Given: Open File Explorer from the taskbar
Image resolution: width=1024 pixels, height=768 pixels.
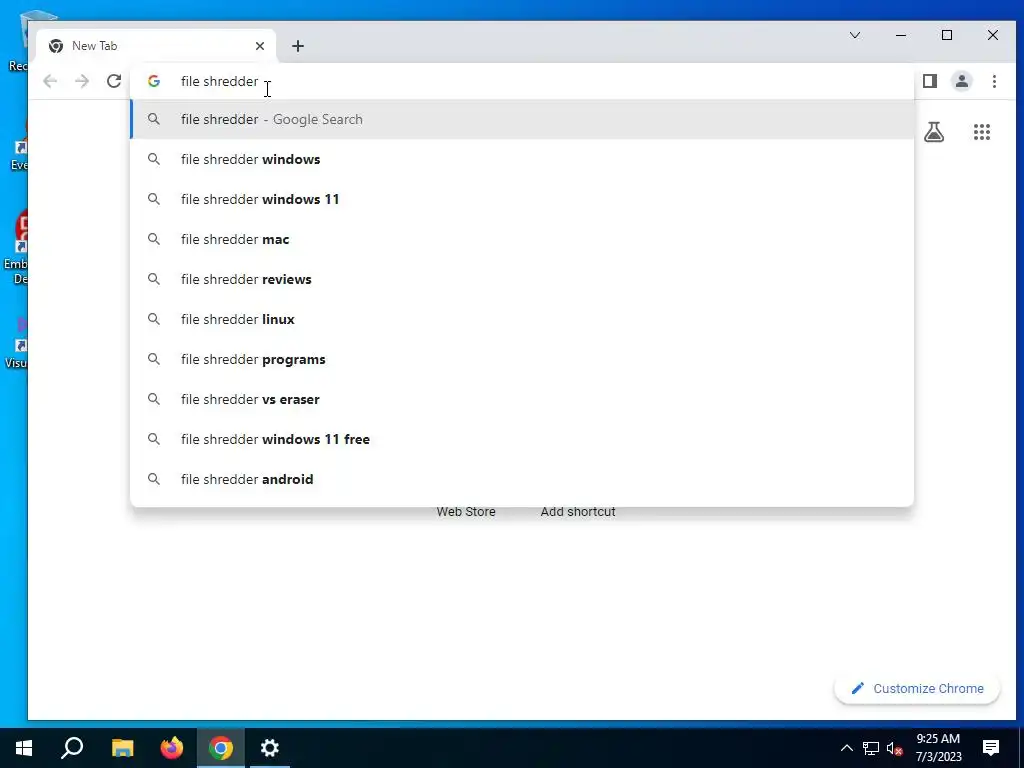Looking at the screenshot, I should click(122, 748).
